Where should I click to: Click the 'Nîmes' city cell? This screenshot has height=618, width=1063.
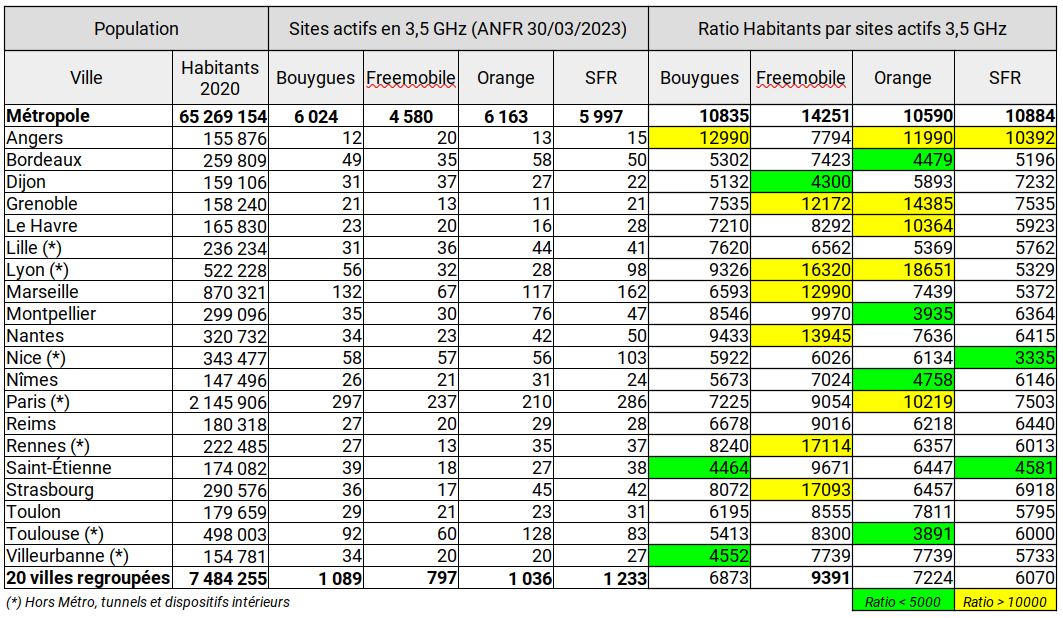[89, 380]
